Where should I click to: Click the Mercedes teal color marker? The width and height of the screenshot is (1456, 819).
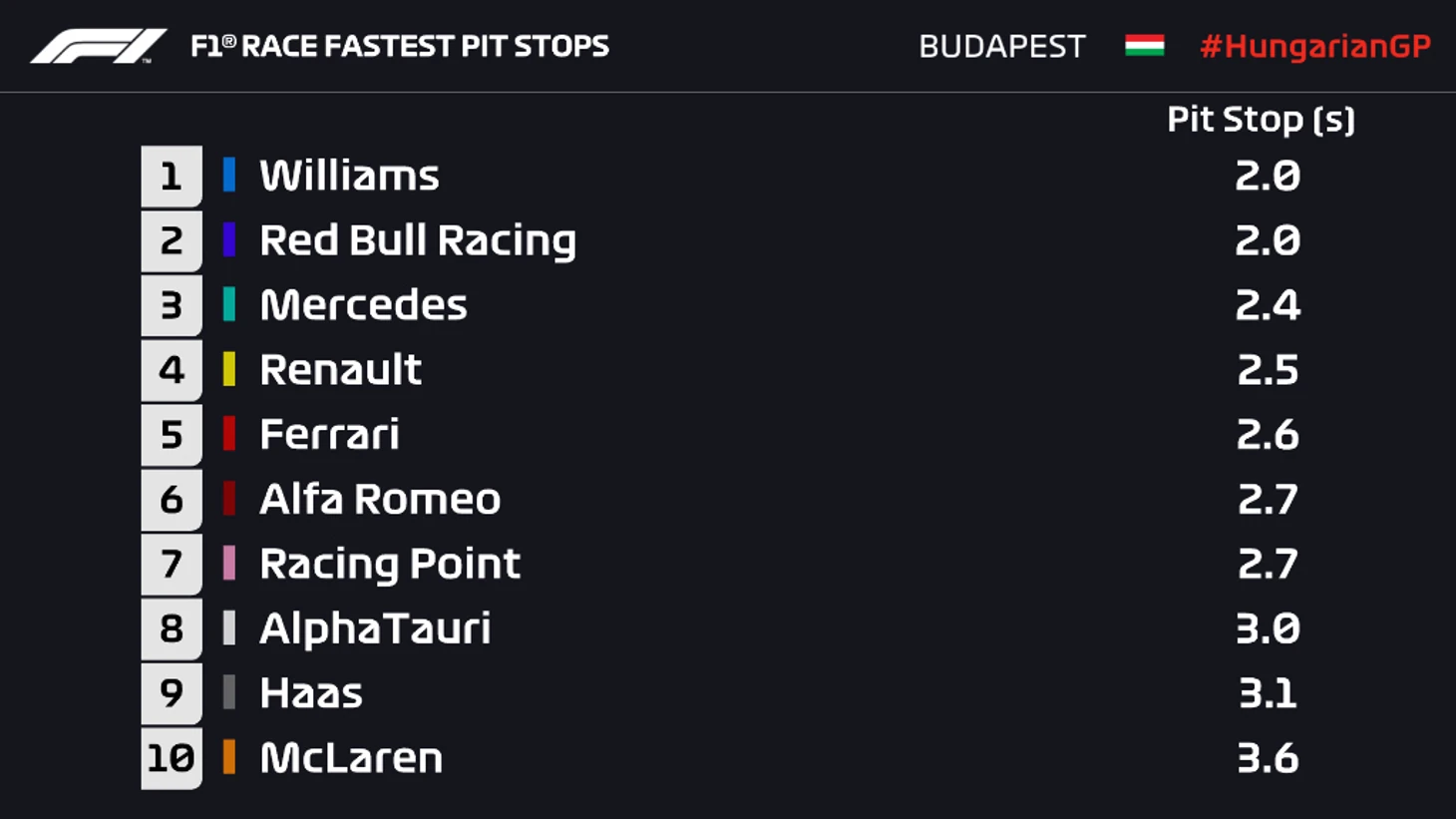pyautogui.click(x=229, y=305)
